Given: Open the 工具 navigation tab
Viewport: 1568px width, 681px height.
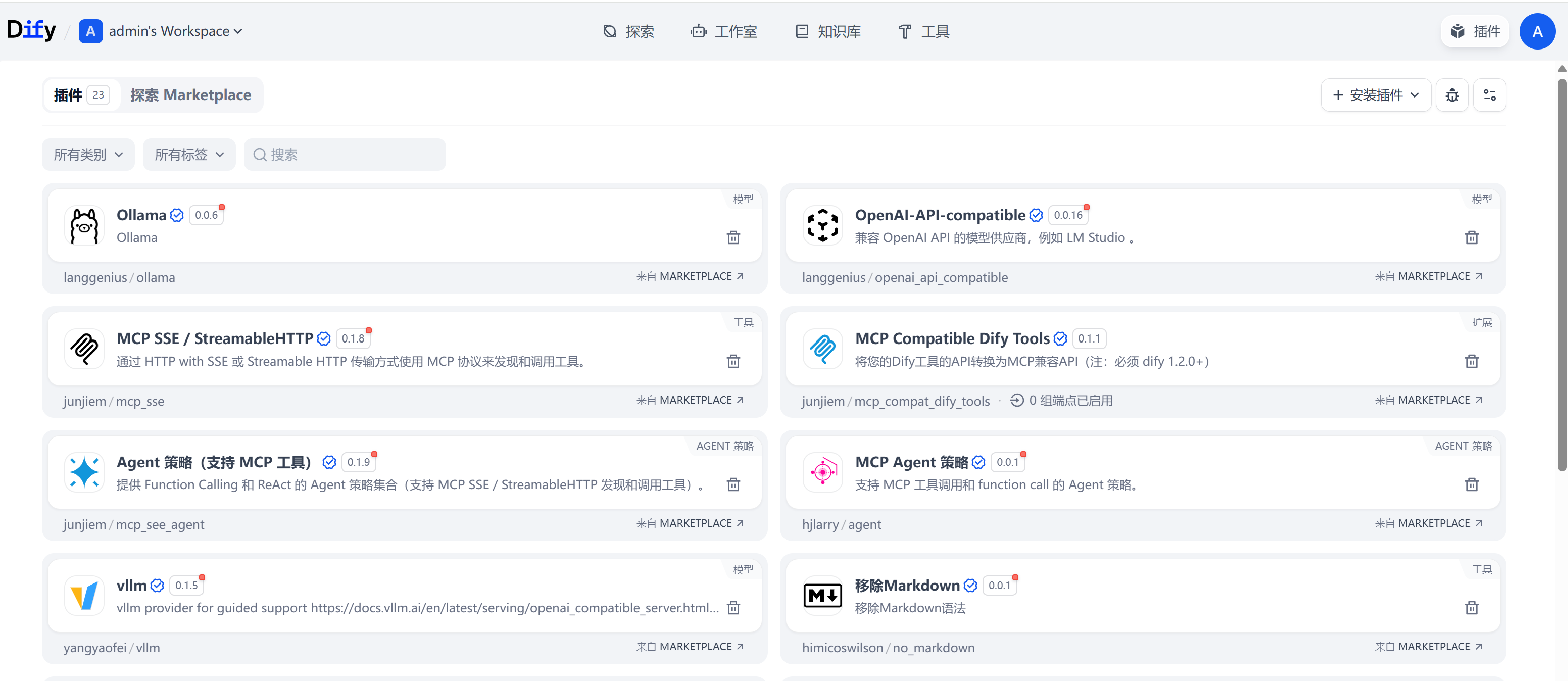Looking at the screenshot, I should (923, 32).
